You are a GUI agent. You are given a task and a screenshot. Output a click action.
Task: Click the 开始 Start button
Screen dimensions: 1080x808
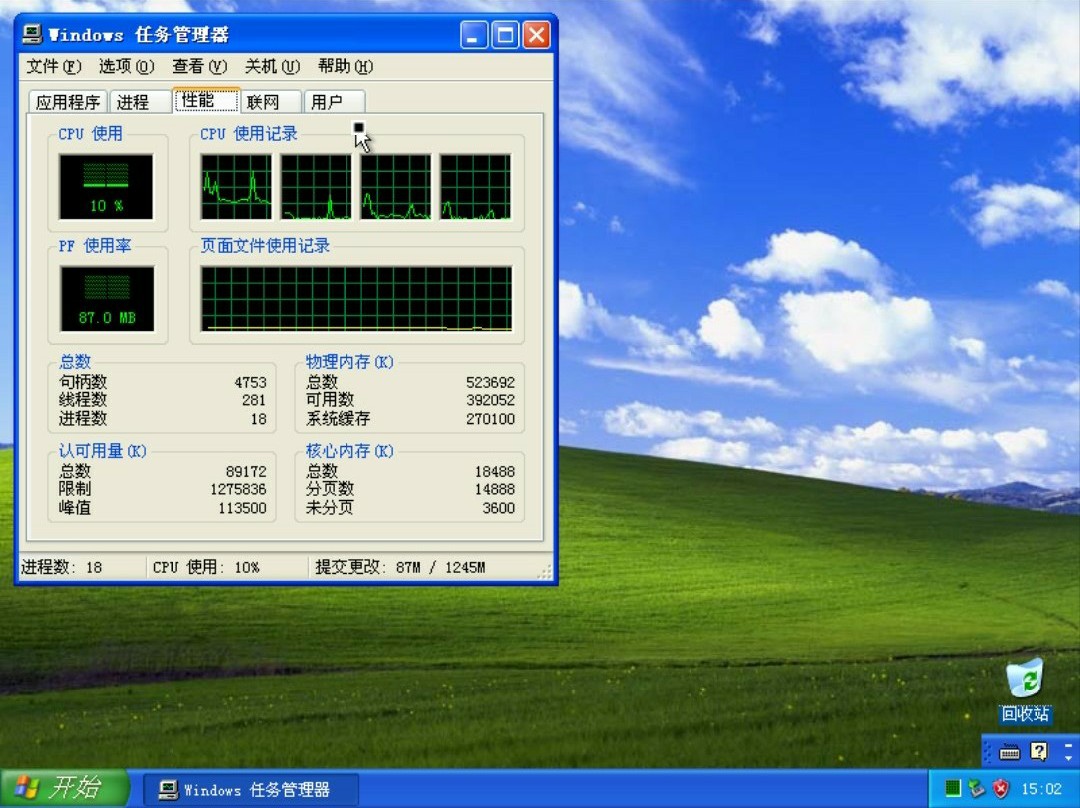click(x=64, y=788)
